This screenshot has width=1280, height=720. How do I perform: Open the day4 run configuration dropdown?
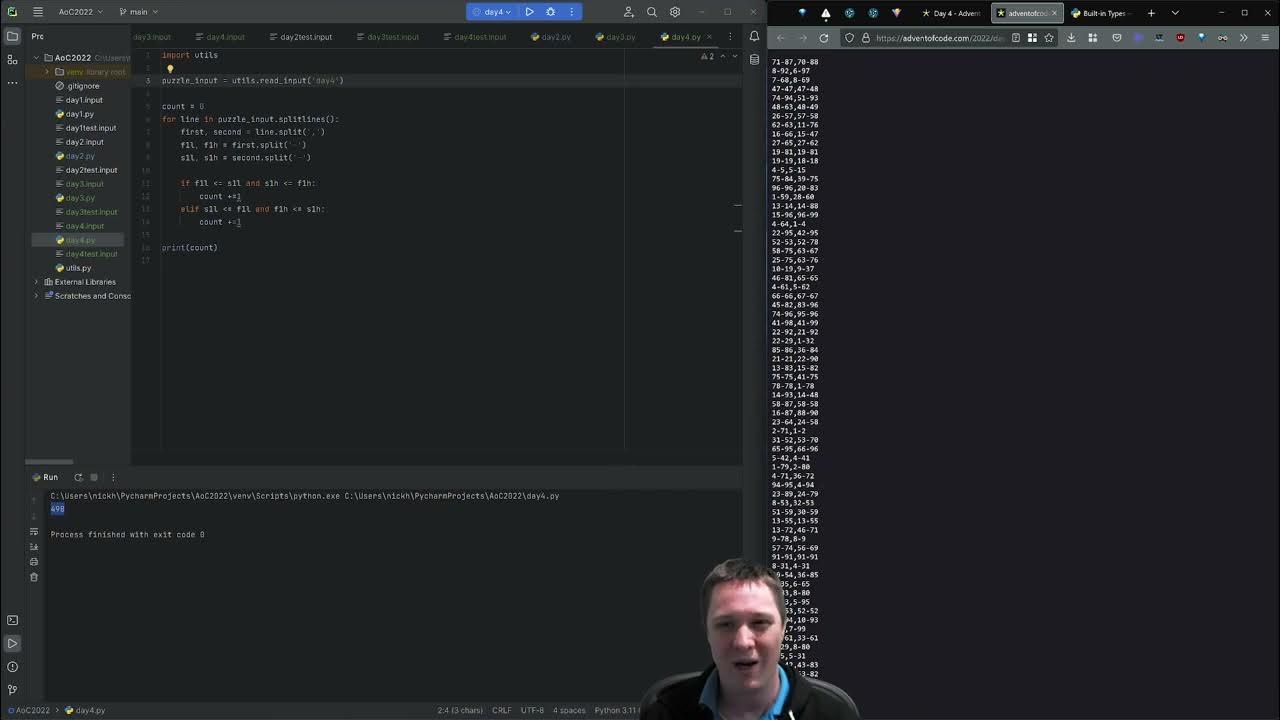click(x=493, y=12)
